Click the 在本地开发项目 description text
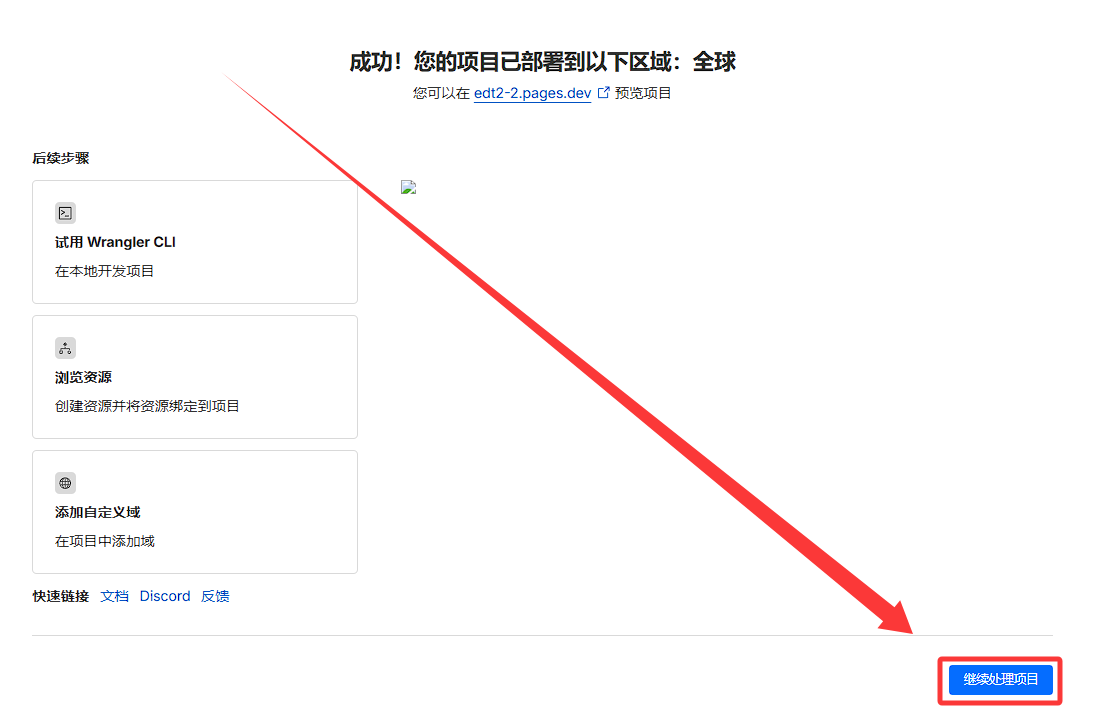The width and height of the screenshot is (1094, 726). (104, 271)
